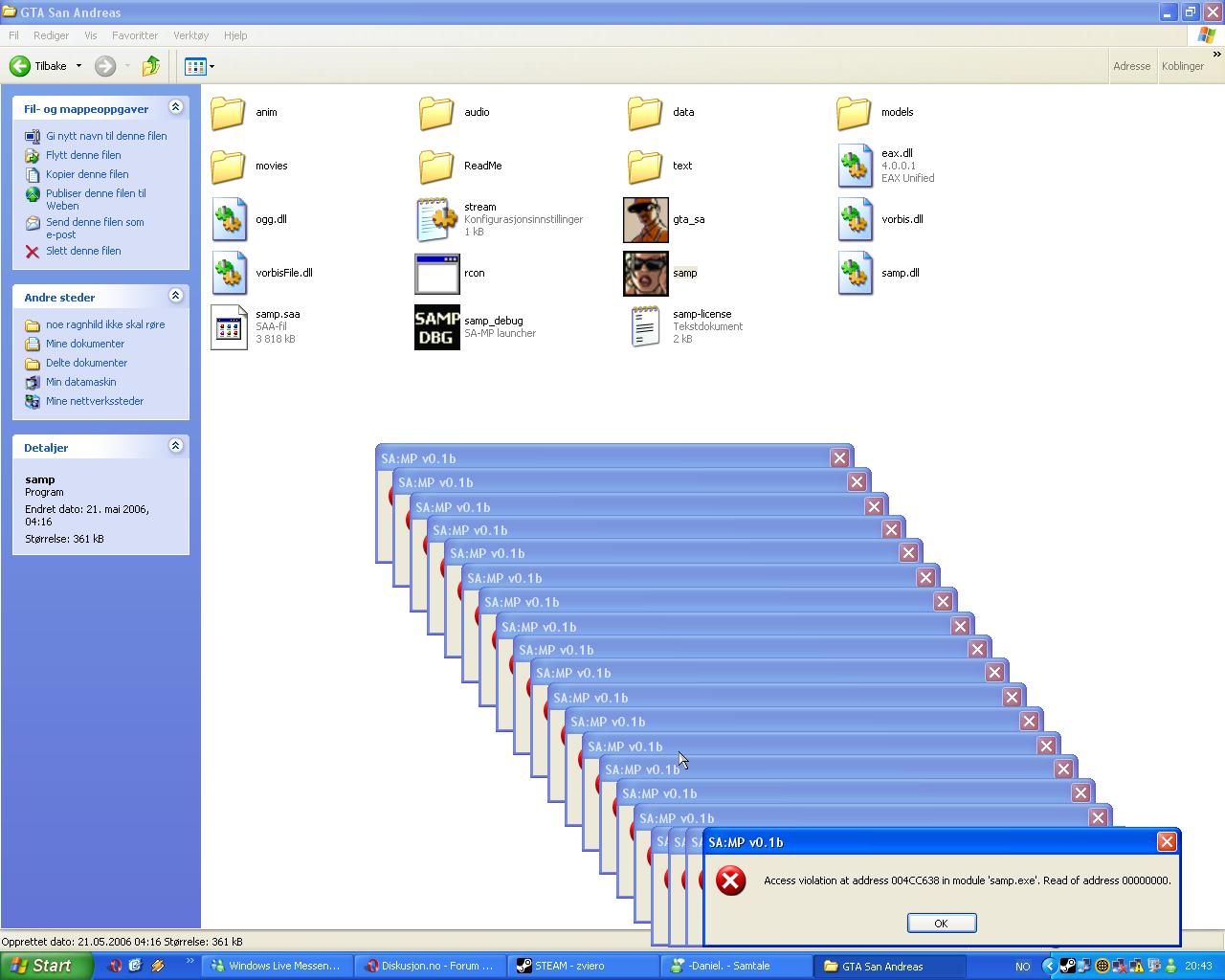Image resolution: width=1225 pixels, height=980 pixels.
Task: Open the Vis menu
Action: click(x=91, y=35)
